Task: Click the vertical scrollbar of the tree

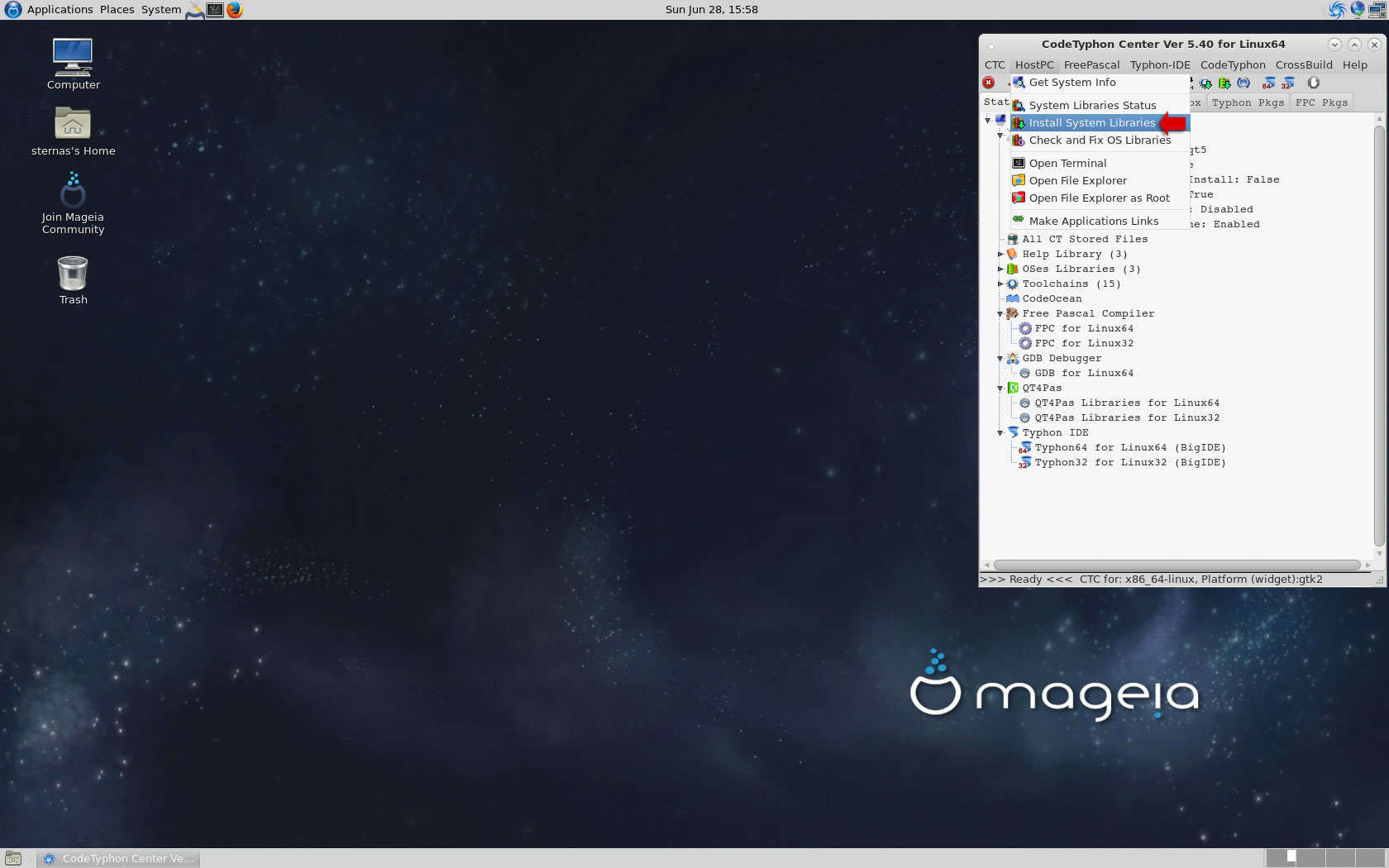Action: [x=1378, y=335]
